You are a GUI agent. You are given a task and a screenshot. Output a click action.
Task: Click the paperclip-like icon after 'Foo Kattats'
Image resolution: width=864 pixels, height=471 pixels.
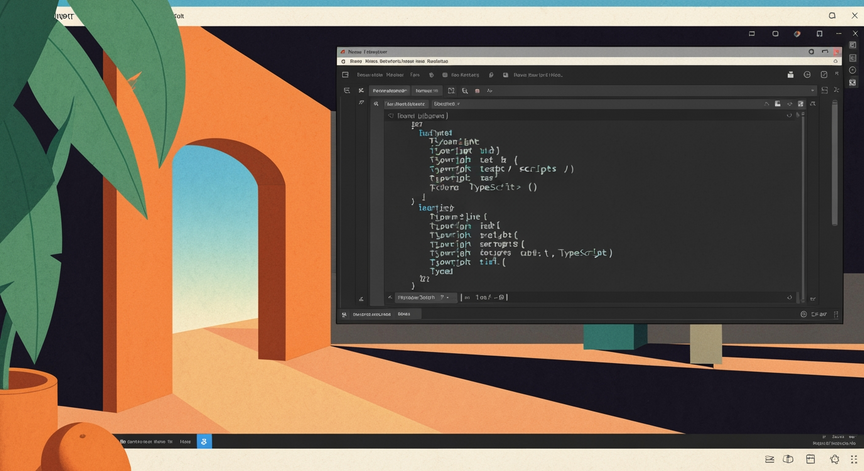pos(490,75)
